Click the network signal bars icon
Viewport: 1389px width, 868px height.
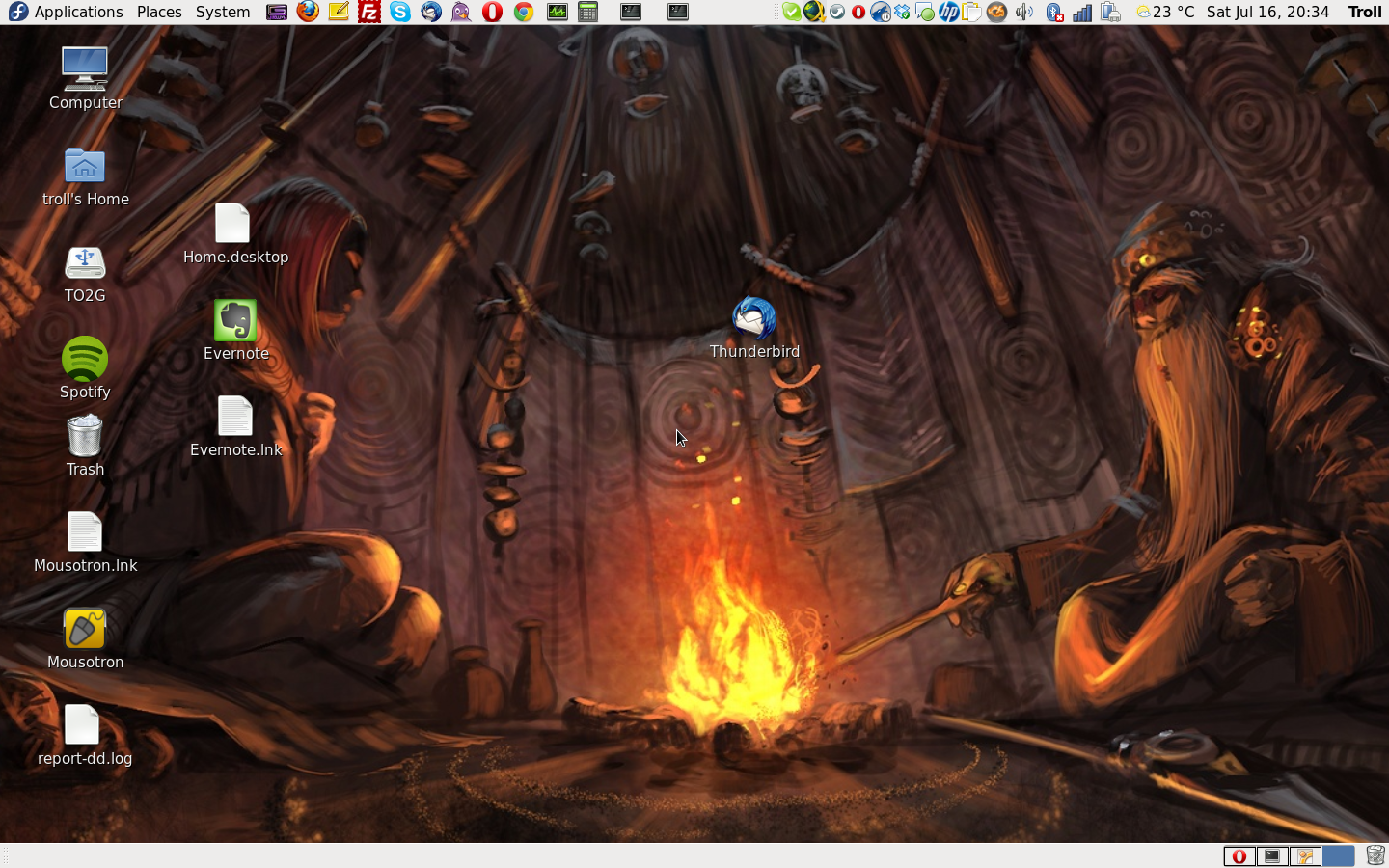pos(1082,12)
